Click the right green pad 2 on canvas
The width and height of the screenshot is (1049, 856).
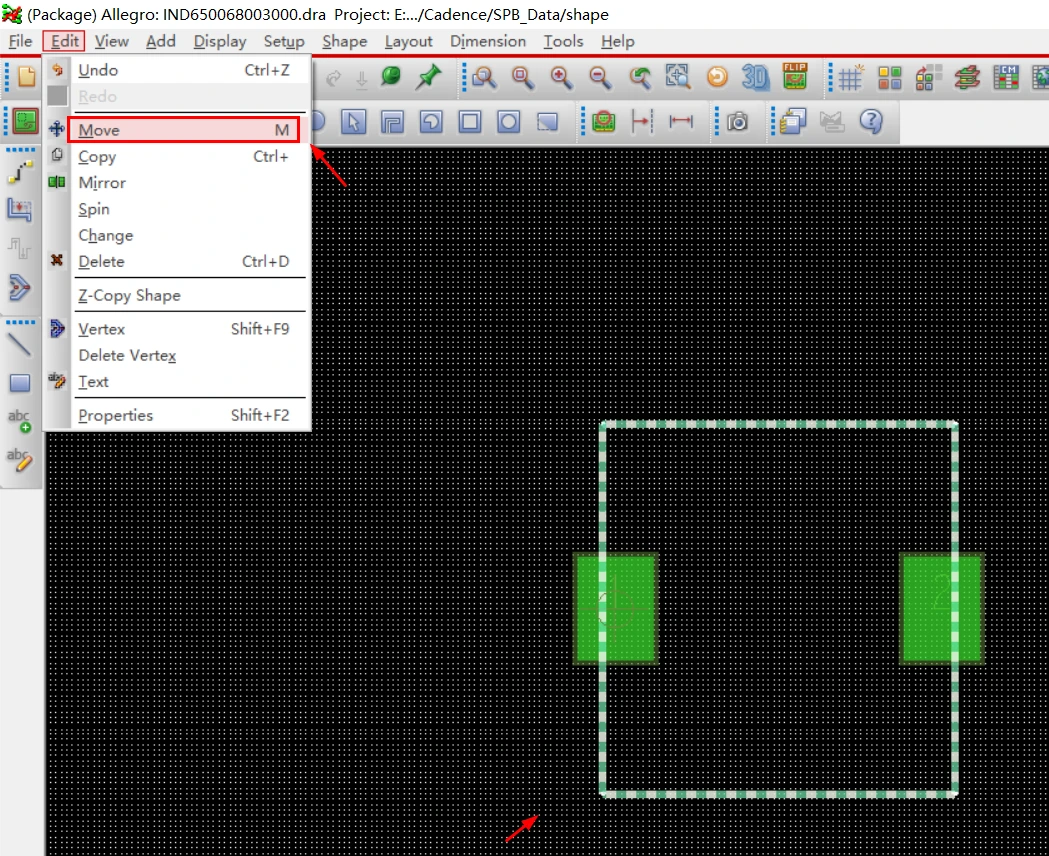(x=942, y=609)
